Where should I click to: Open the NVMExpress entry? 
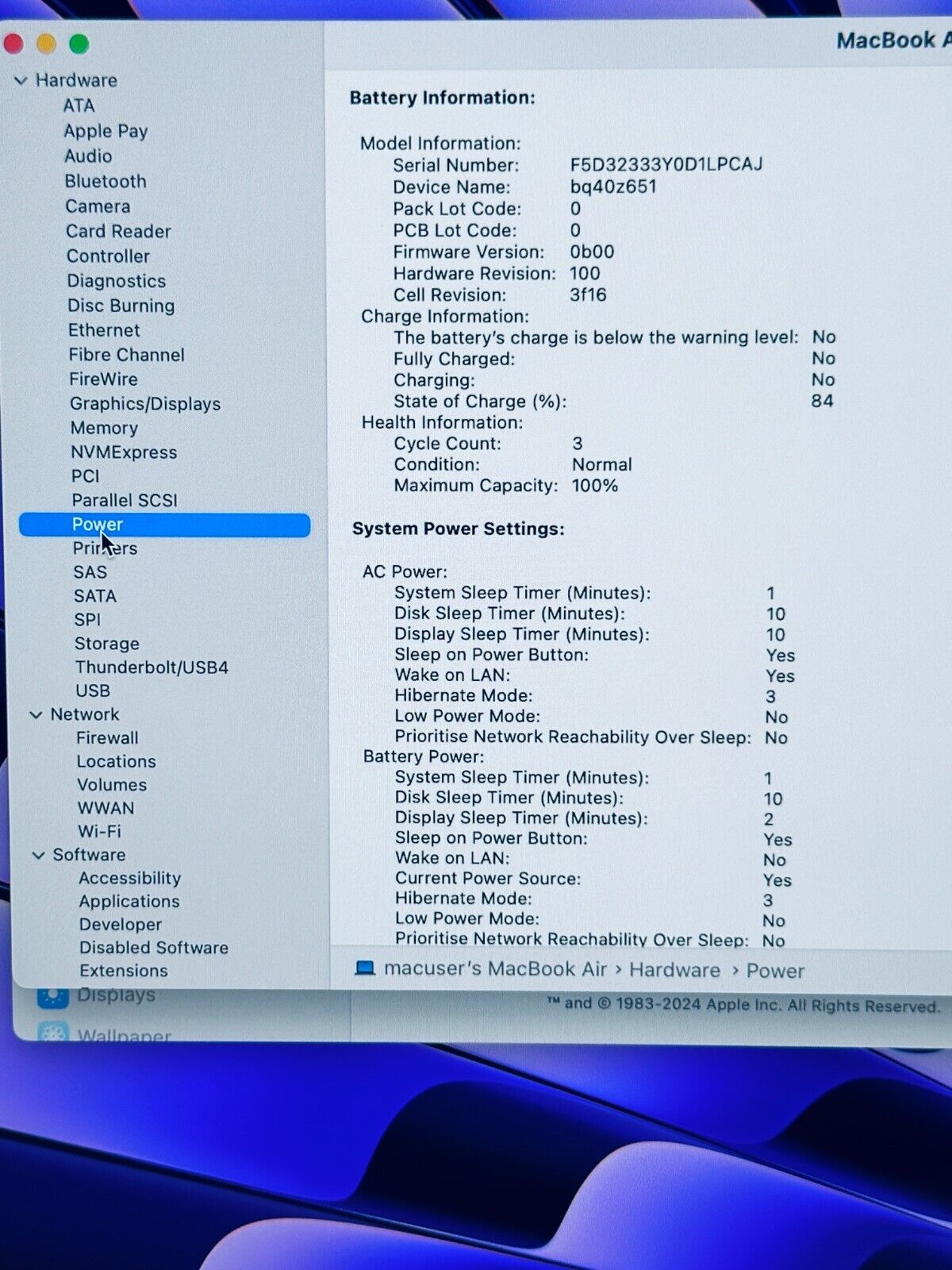click(x=124, y=452)
